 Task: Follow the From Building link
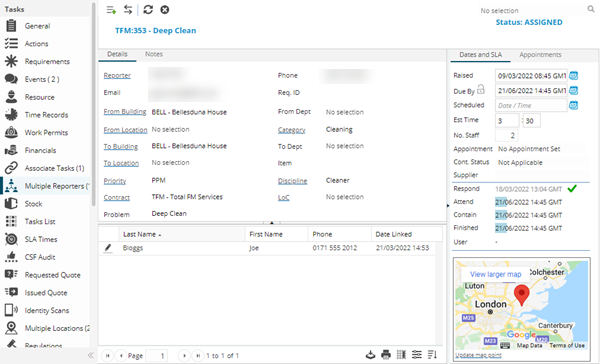pos(125,112)
